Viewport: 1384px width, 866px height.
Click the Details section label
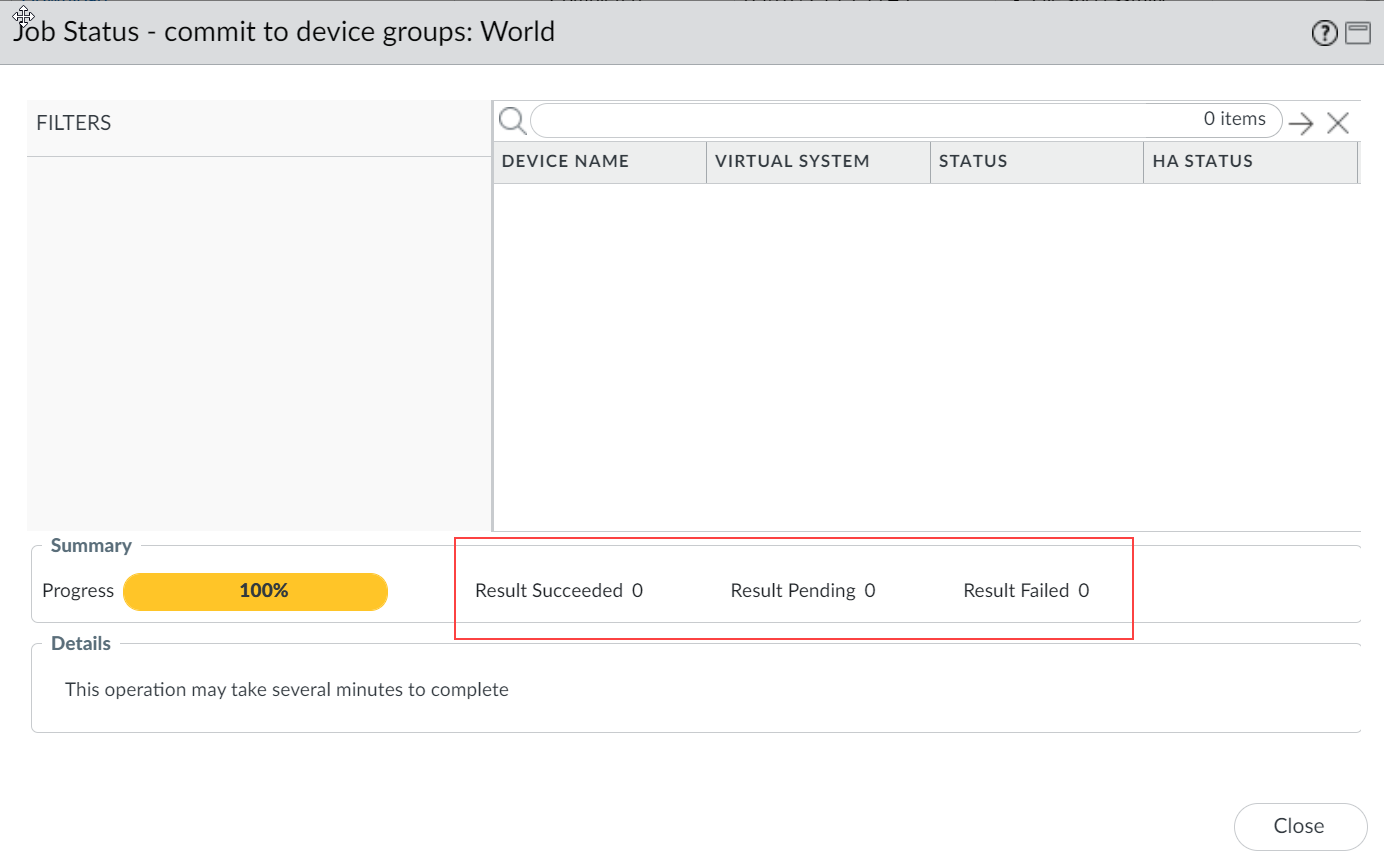(x=80, y=643)
